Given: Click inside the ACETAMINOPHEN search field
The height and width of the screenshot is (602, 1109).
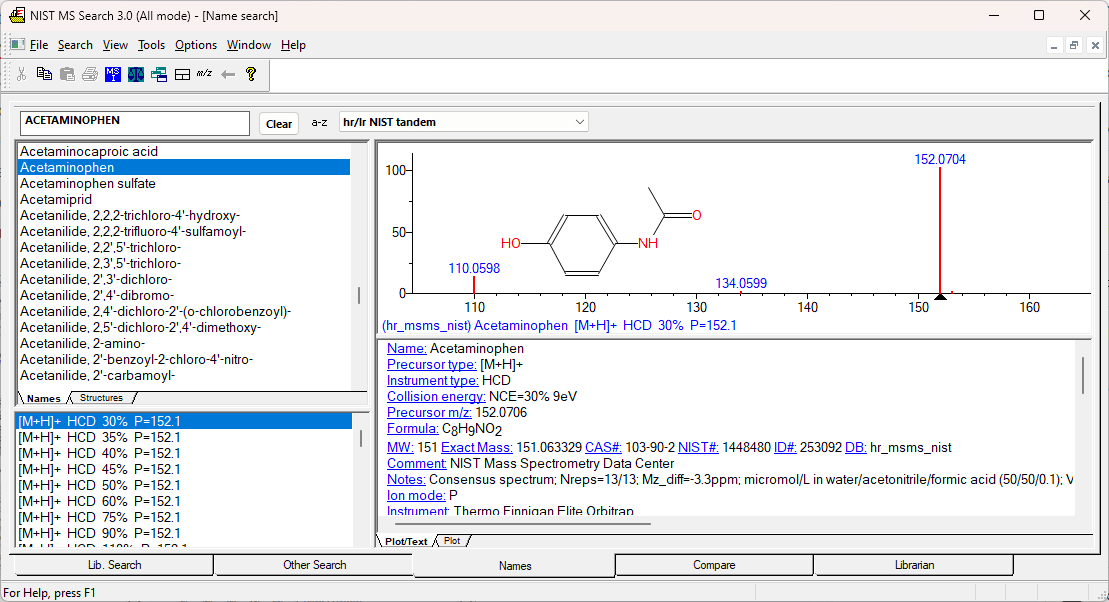Looking at the screenshot, I should (x=134, y=122).
